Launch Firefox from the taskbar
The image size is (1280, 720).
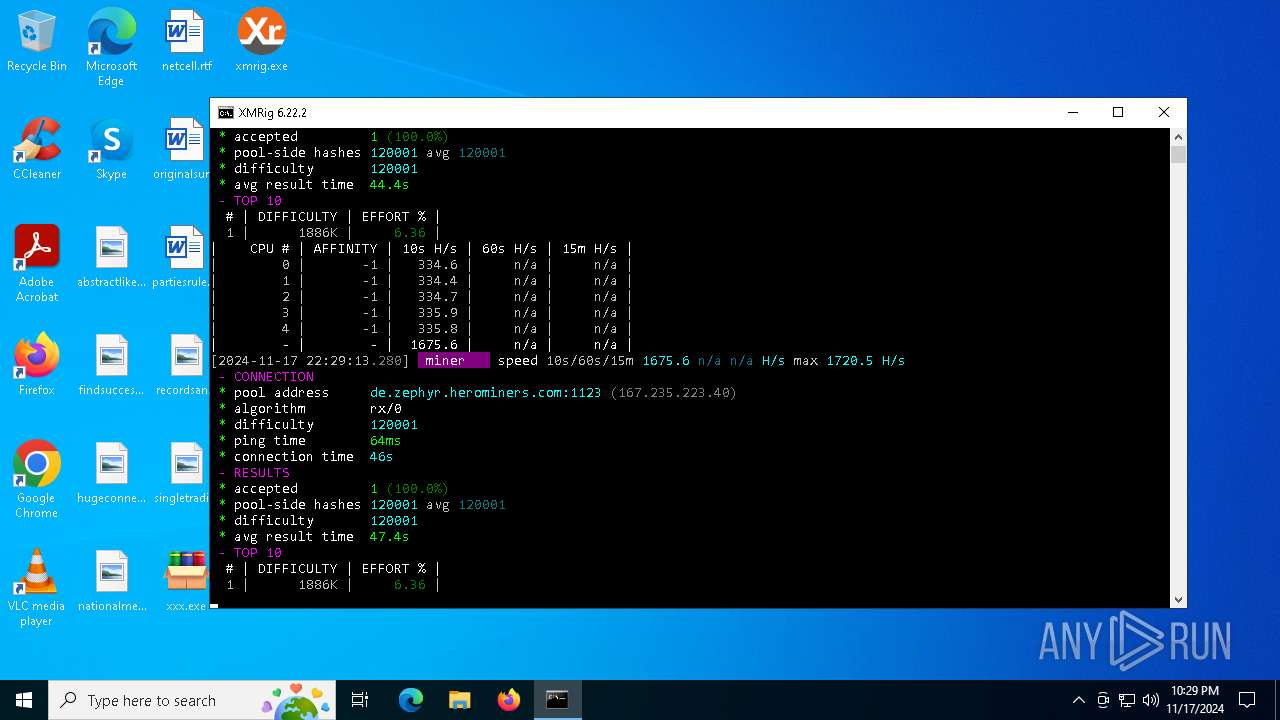pos(508,700)
